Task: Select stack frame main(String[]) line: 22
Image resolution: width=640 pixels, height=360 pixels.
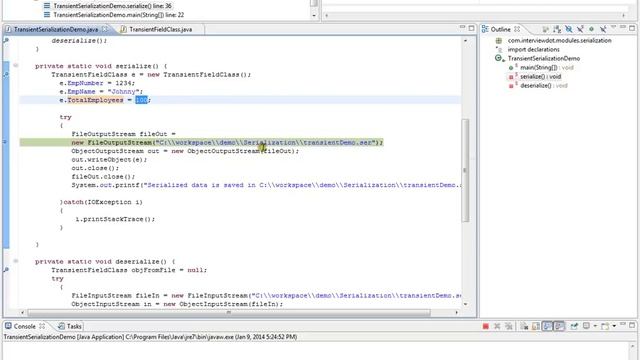Action: tap(118, 15)
